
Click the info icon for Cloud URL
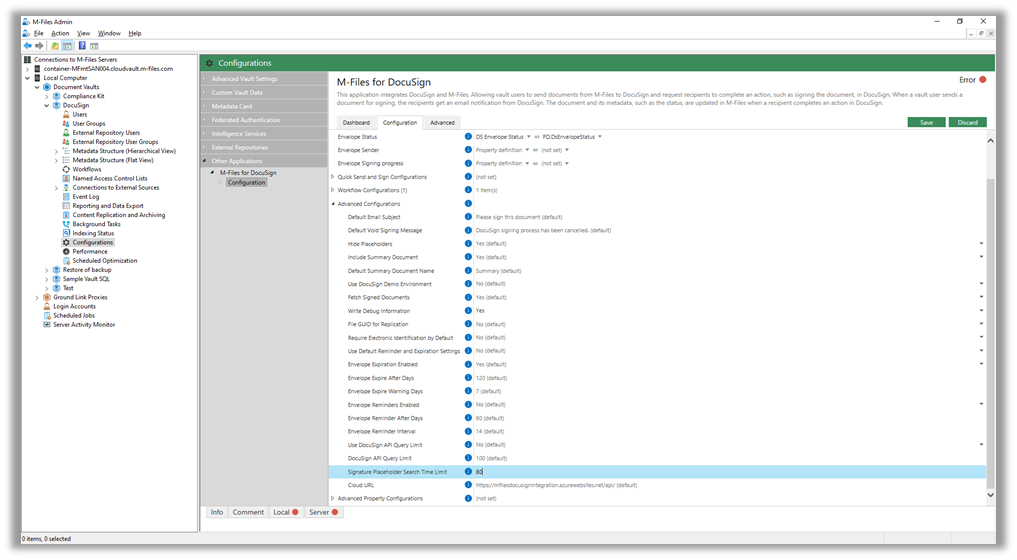pos(468,485)
